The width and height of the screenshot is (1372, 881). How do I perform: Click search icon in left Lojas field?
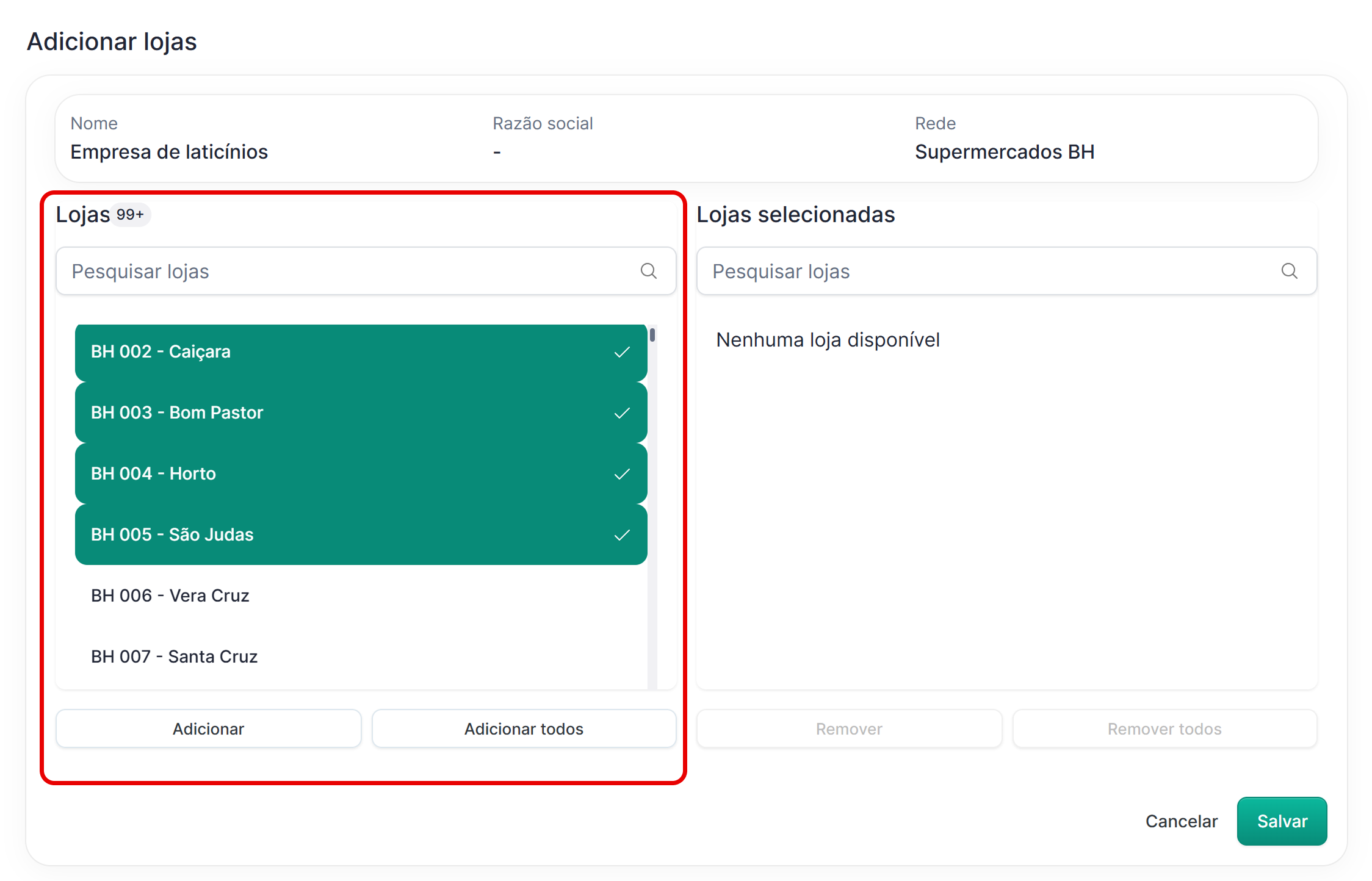click(x=648, y=271)
